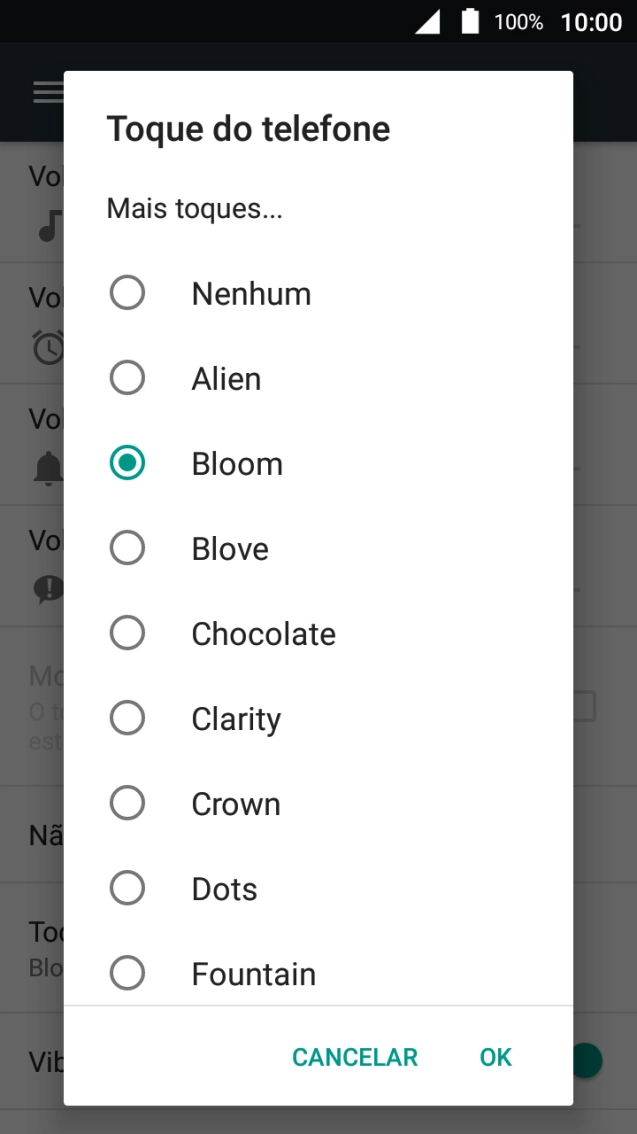This screenshot has width=637, height=1134.
Task: Select the Dots ringtone
Action: (318, 888)
